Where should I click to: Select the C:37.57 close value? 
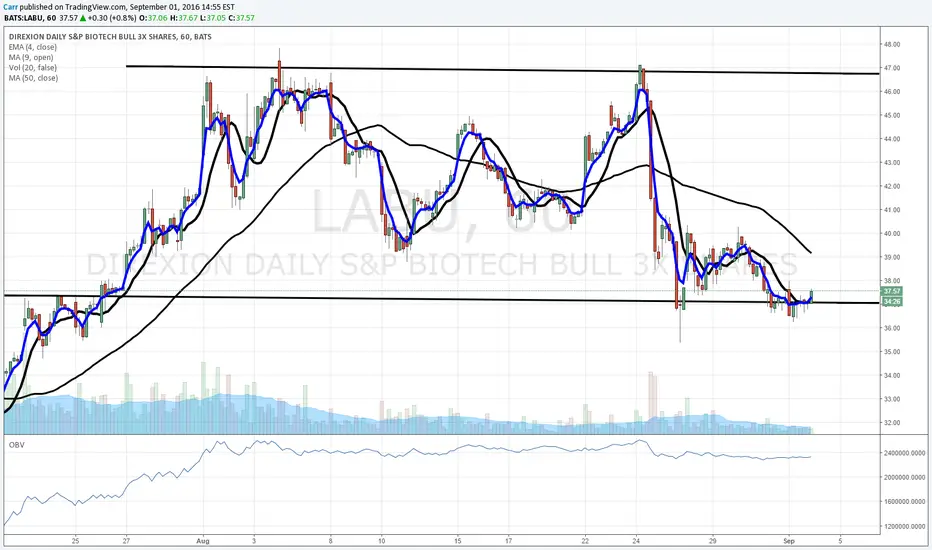pyautogui.click(x=242, y=18)
